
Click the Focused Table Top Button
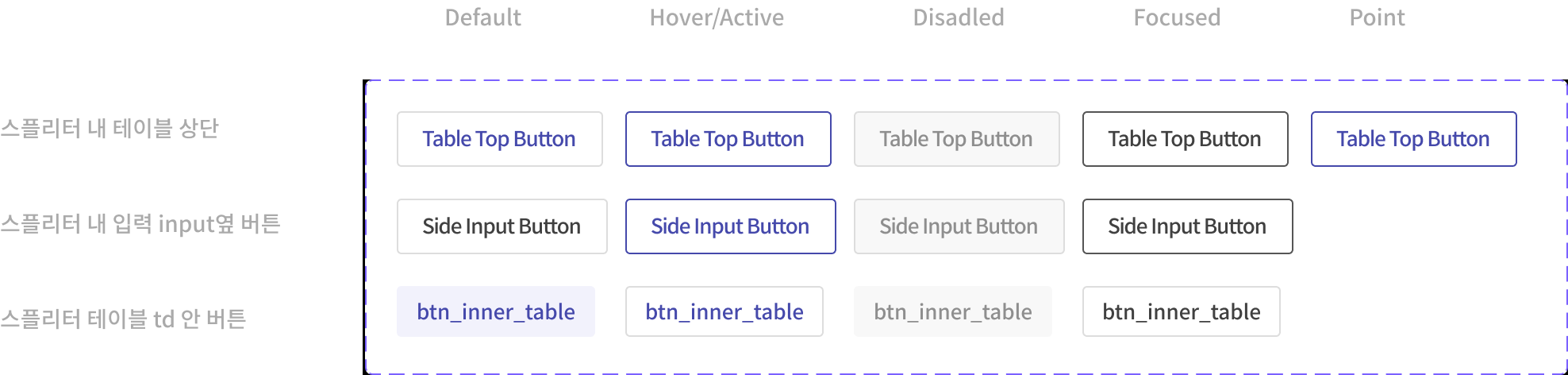click(1186, 139)
